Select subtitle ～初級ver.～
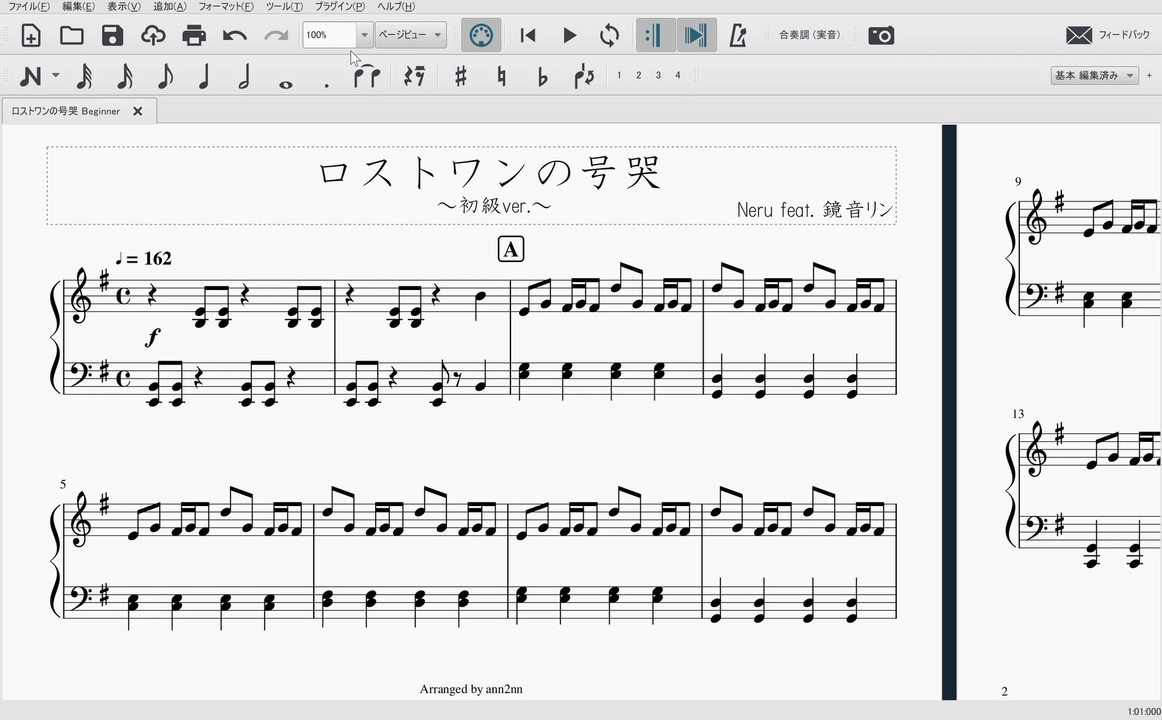Screen dimensions: 1162x720 coord(494,205)
